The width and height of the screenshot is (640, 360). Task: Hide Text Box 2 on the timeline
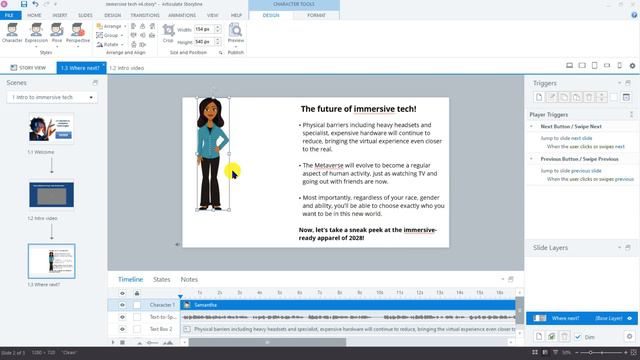[122, 329]
